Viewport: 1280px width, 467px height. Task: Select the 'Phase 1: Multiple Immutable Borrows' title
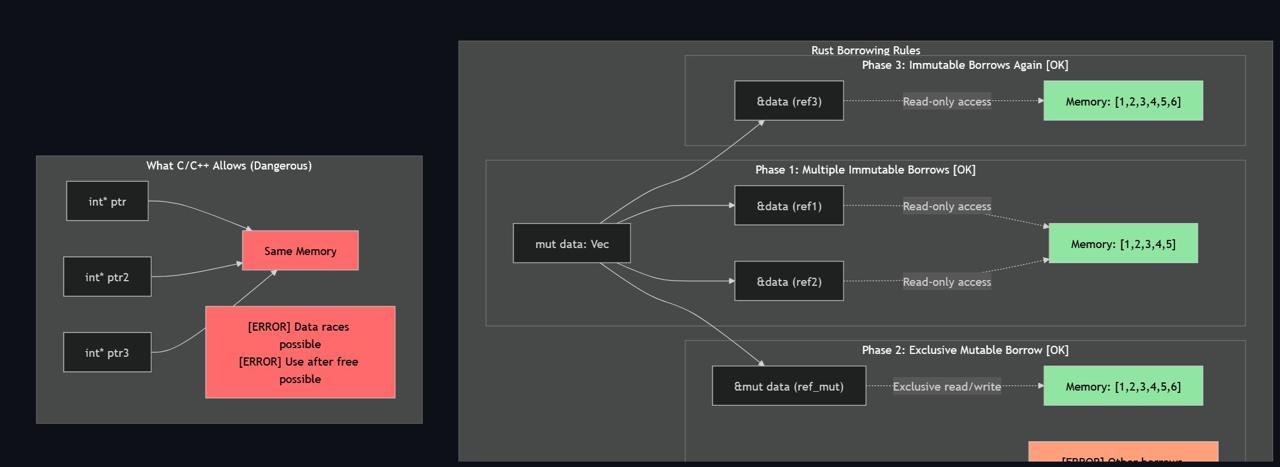pos(865,170)
